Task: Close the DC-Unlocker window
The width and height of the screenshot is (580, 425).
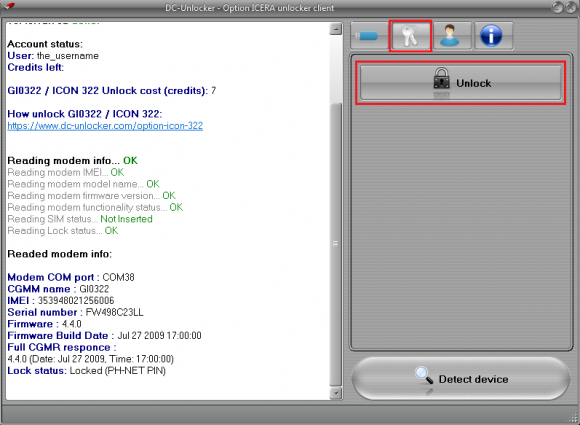Action: pyautogui.click(x=570, y=7)
